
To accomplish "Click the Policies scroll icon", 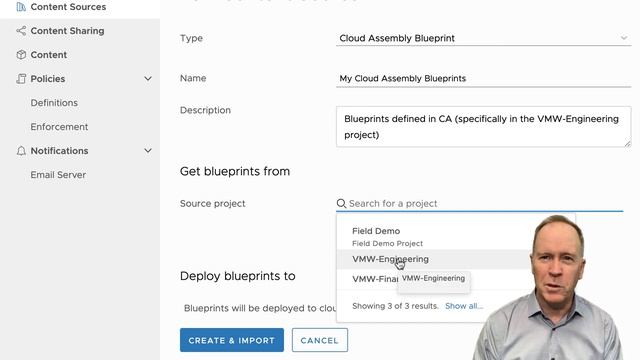I will [x=21, y=79].
